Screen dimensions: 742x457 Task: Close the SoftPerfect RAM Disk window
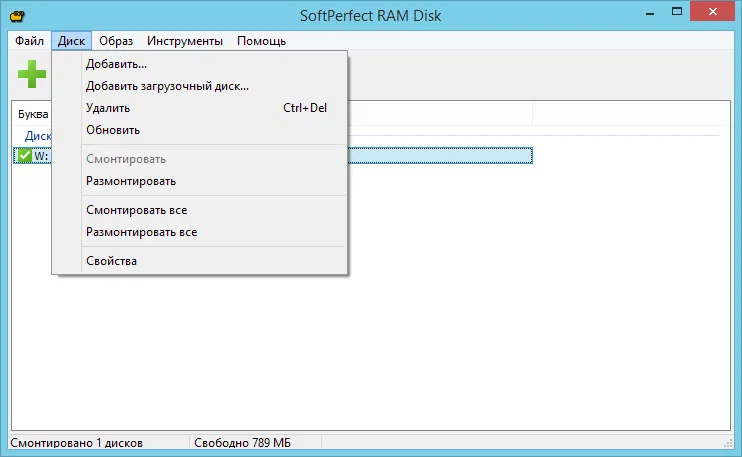click(714, 13)
